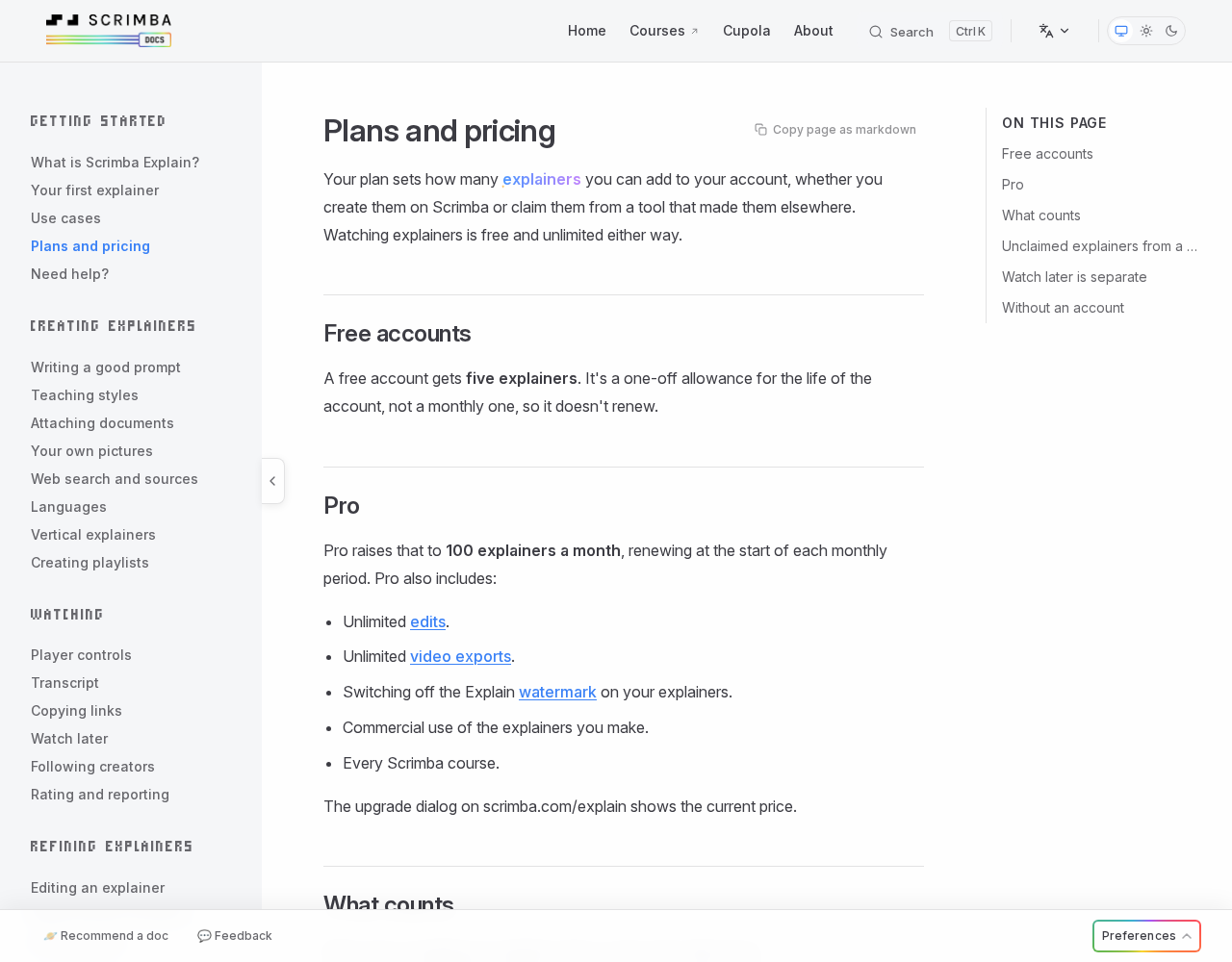Open the About page
Screen dimensions: 1232x962
[813, 31]
